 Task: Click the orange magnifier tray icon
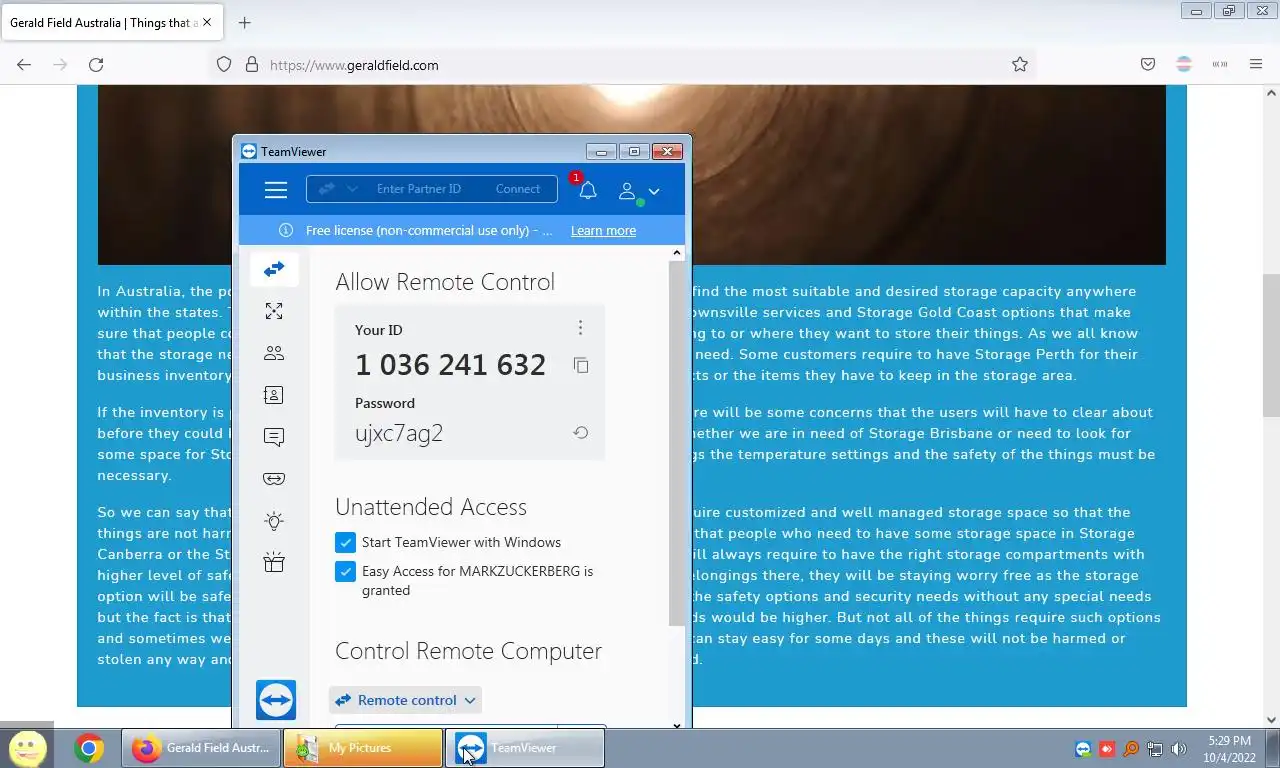coord(1131,749)
